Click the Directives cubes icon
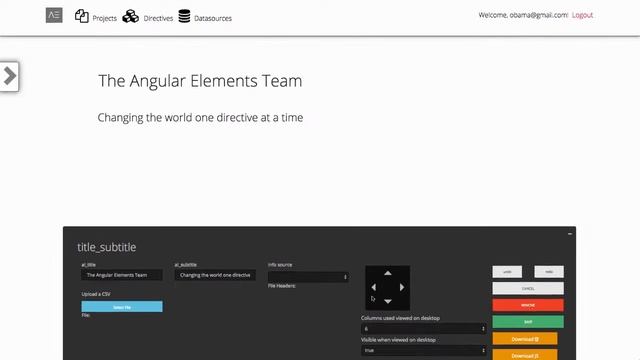The height and width of the screenshot is (360, 640). pyautogui.click(x=131, y=16)
